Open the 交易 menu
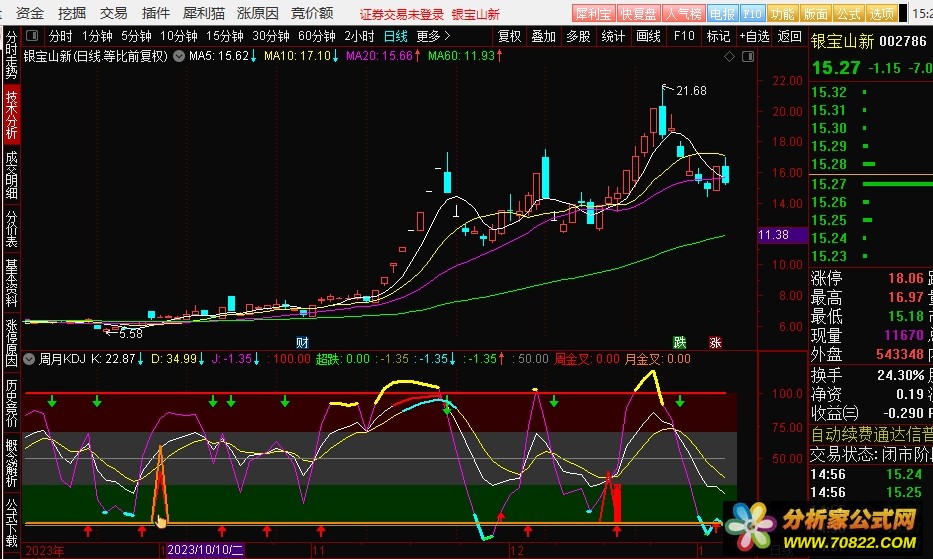This screenshot has height=559, width=933. click(114, 13)
